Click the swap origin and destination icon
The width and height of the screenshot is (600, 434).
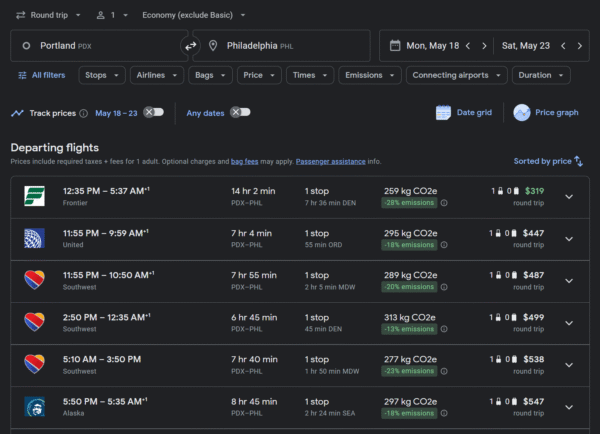190,46
